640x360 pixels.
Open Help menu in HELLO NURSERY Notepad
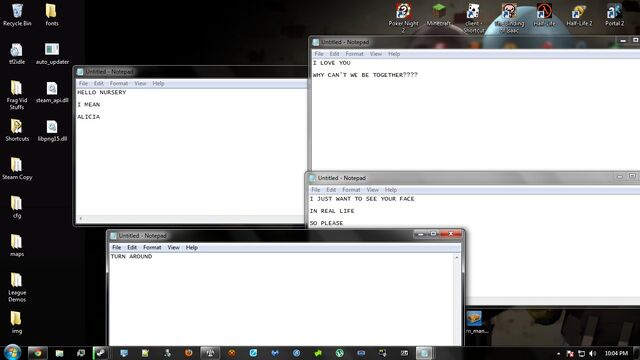click(x=158, y=83)
